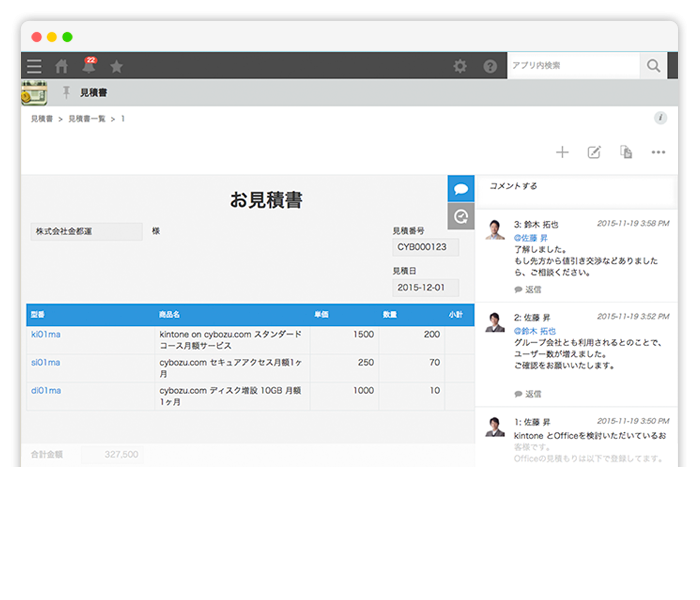This screenshot has height=600, width=700.
Task: Click the コメントする comment box
Action: (576, 192)
